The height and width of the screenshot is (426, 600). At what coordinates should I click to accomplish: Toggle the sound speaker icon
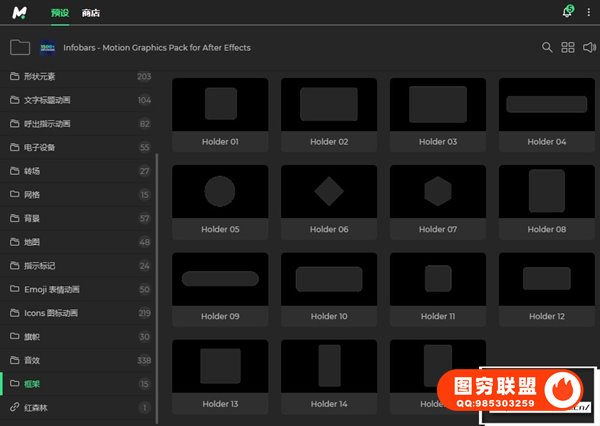click(589, 47)
